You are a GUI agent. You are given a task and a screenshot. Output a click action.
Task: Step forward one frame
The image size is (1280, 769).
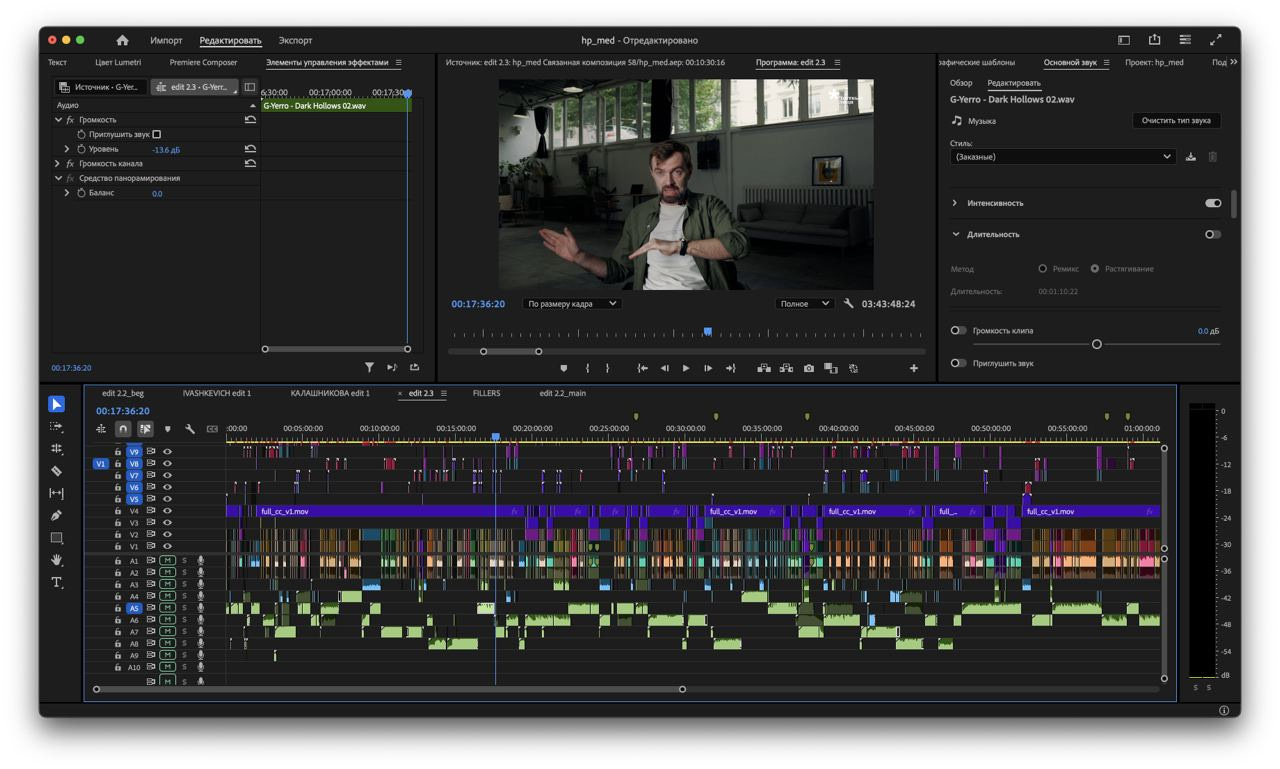click(708, 368)
